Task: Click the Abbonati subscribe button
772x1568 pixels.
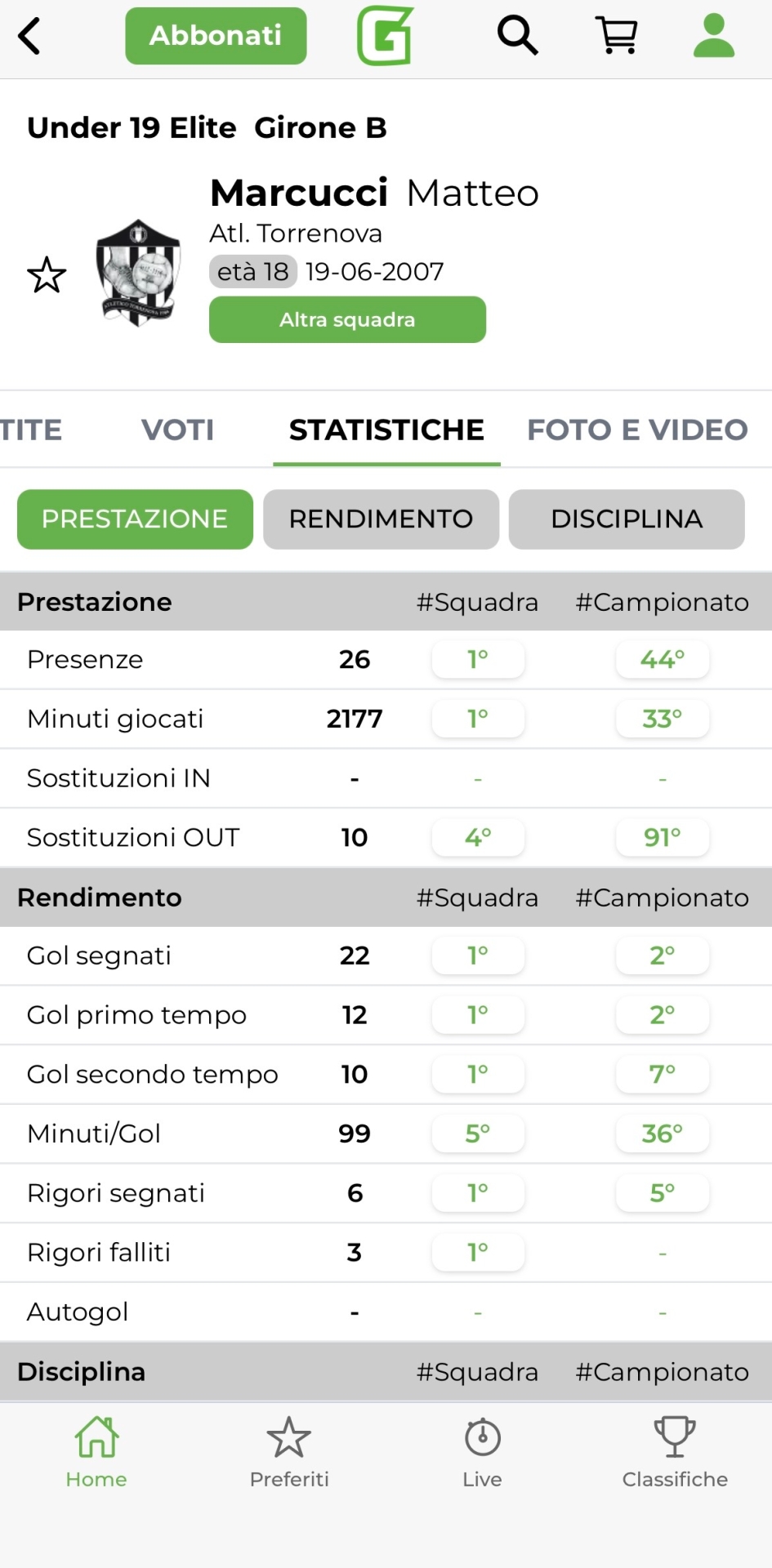Action: tap(216, 36)
